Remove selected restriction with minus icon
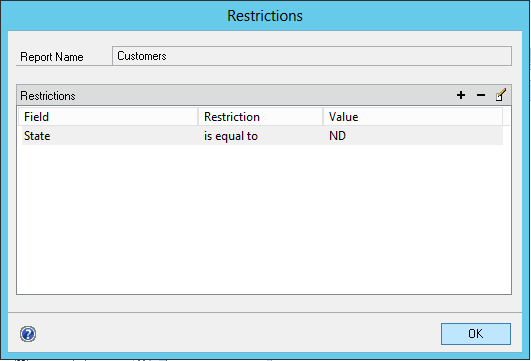Viewport: 531px width, 361px height. pos(481,95)
